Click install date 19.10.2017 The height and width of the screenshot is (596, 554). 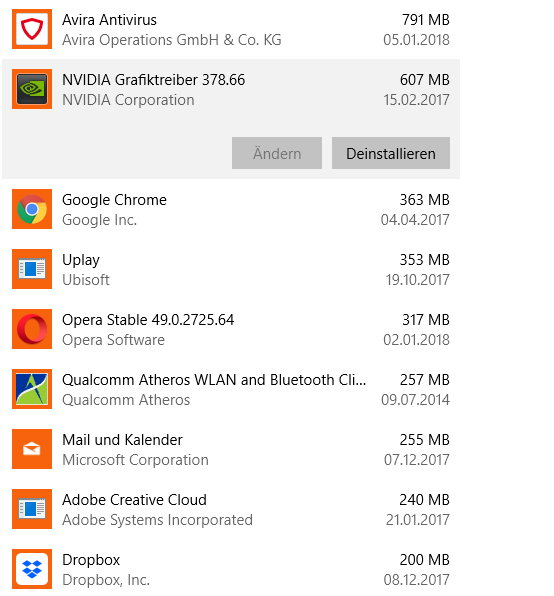coord(418,280)
